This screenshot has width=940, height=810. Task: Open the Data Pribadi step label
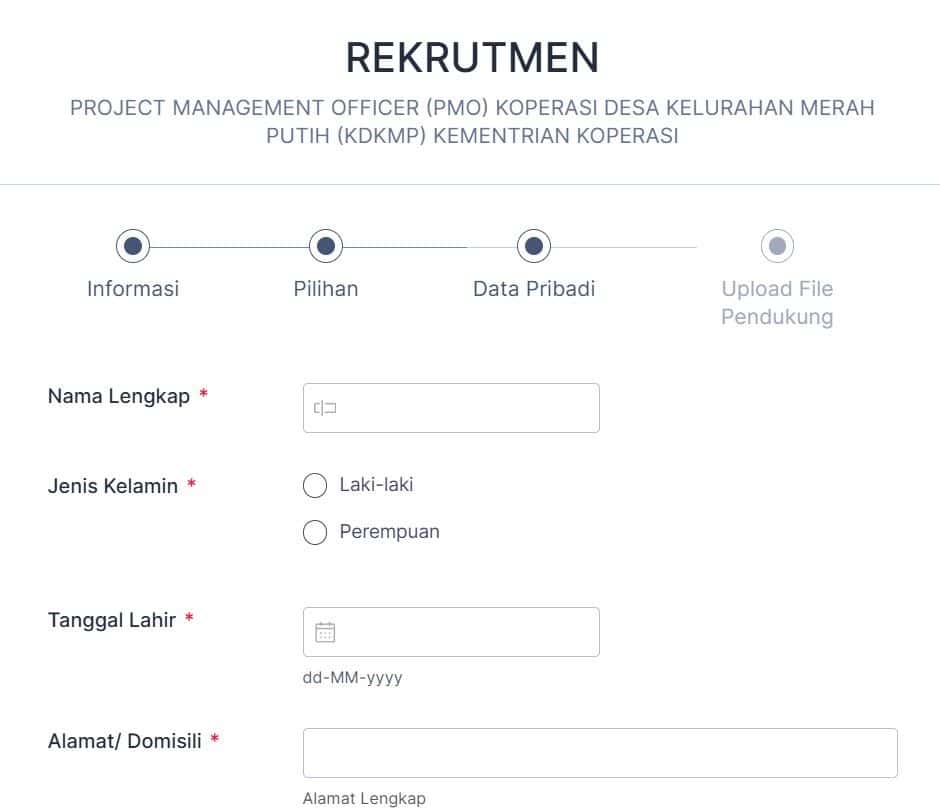tap(534, 288)
